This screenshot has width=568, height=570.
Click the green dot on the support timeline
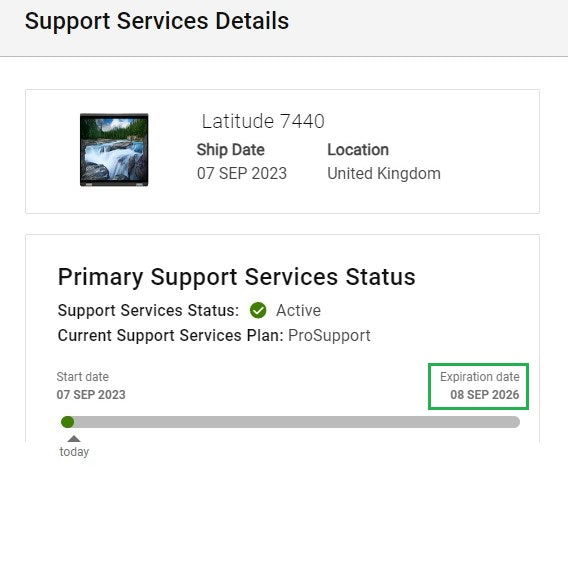(x=68, y=422)
